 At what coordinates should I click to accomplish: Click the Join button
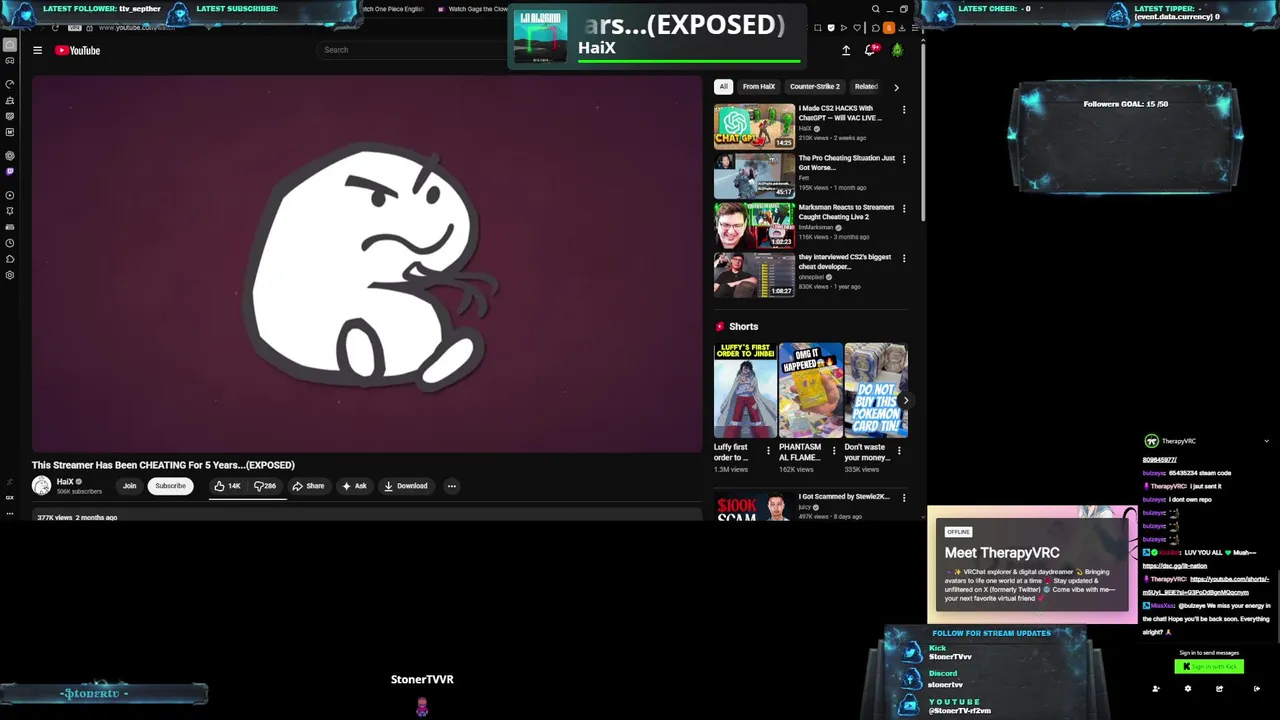click(129, 486)
